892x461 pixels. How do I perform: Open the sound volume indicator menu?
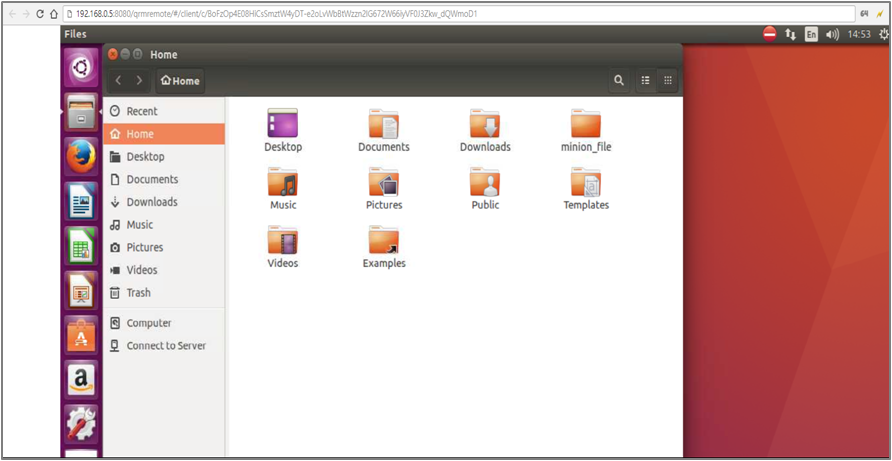832,34
